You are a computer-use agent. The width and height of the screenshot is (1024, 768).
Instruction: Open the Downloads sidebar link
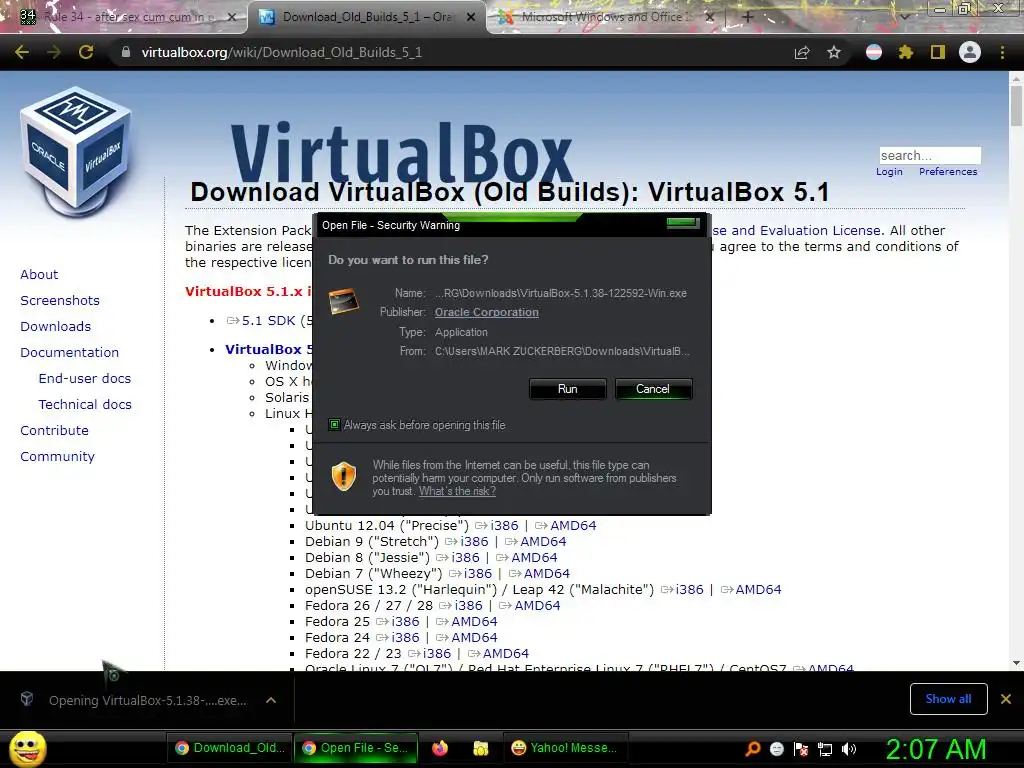pos(56,327)
